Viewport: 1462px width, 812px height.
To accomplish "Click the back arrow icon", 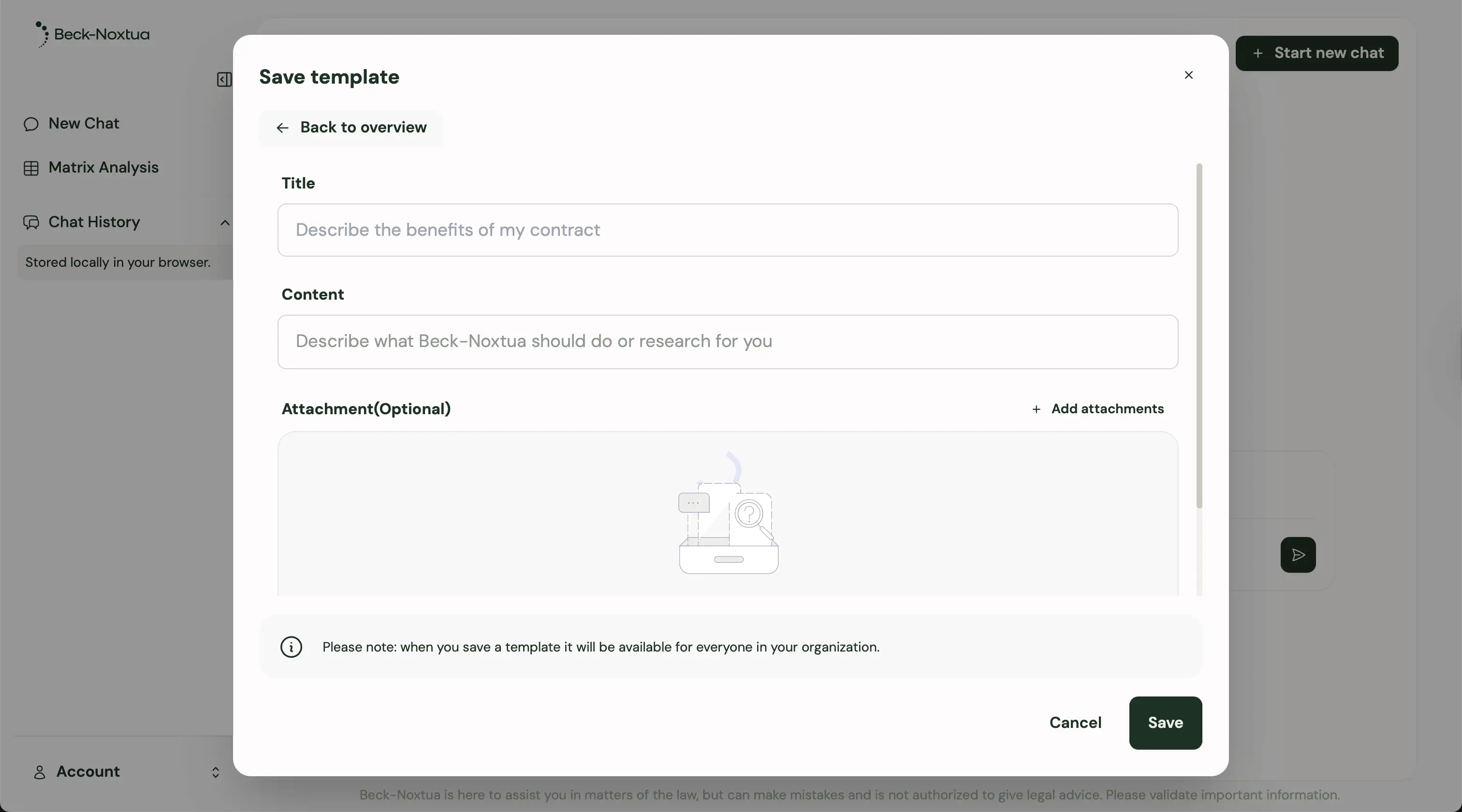I will pyautogui.click(x=282, y=128).
